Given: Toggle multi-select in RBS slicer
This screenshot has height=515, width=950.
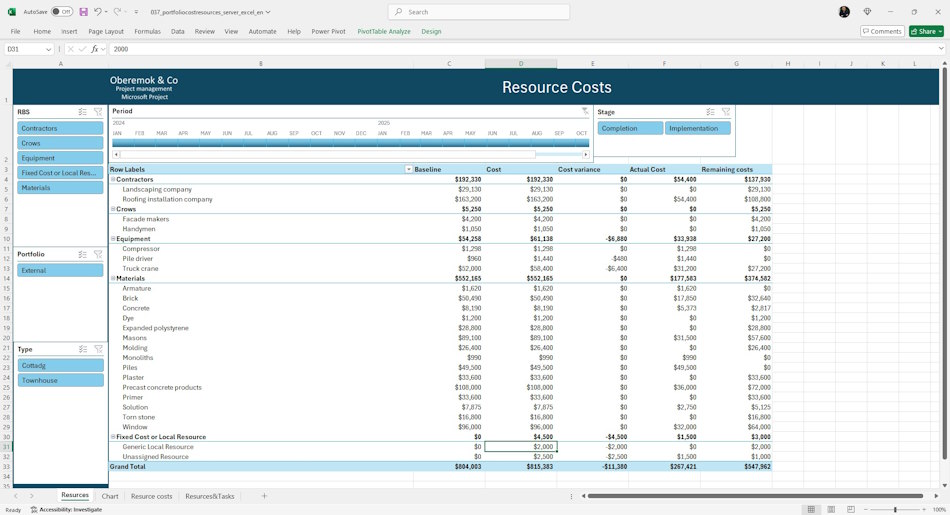Looking at the screenshot, I should 82,112.
